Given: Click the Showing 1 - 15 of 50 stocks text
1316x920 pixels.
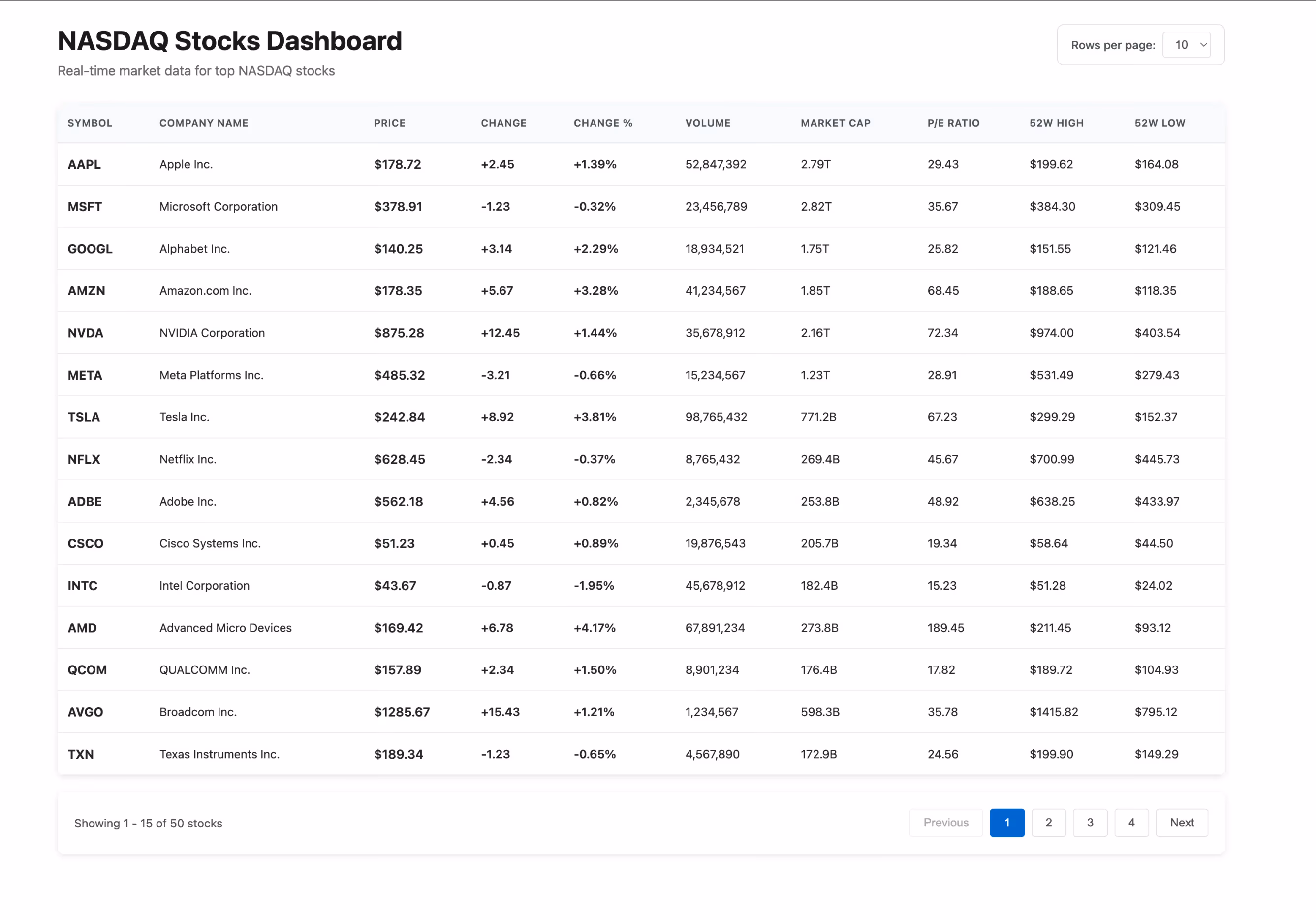Looking at the screenshot, I should click(x=149, y=823).
